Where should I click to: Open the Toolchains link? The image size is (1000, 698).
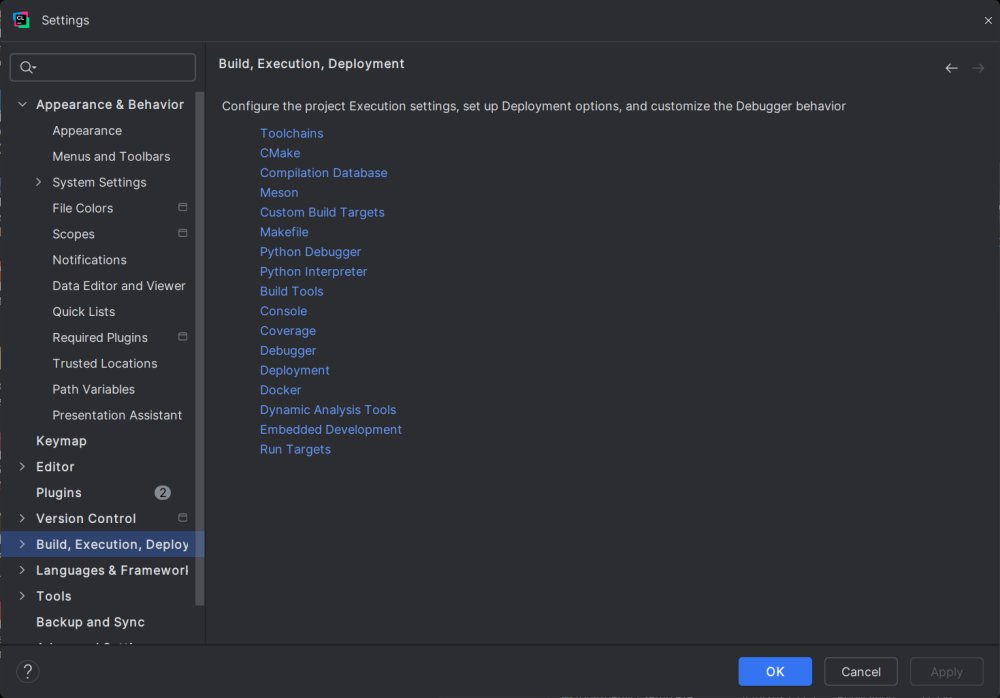[x=291, y=133]
